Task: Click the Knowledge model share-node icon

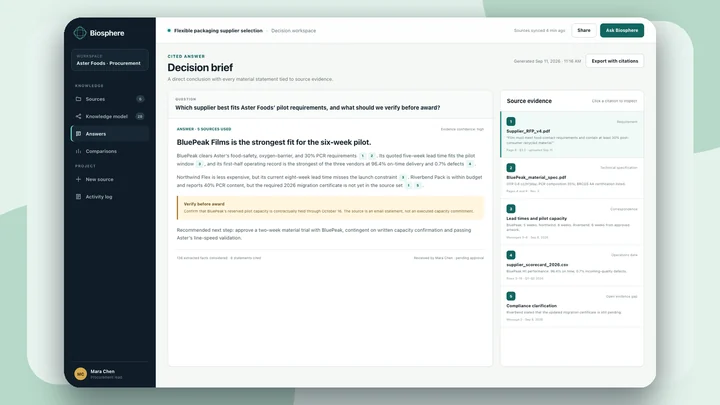Action: pos(78,116)
